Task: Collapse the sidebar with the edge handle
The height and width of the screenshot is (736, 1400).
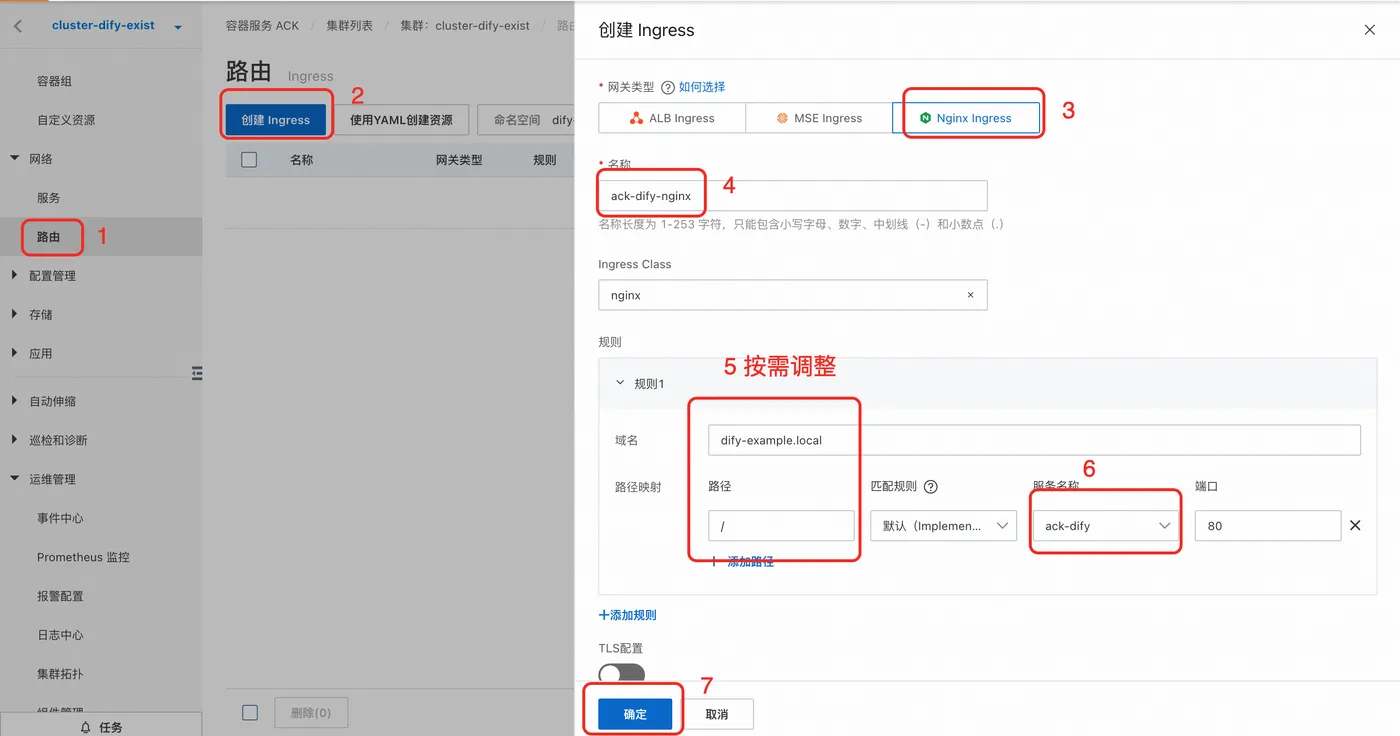Action: [197, 373]
